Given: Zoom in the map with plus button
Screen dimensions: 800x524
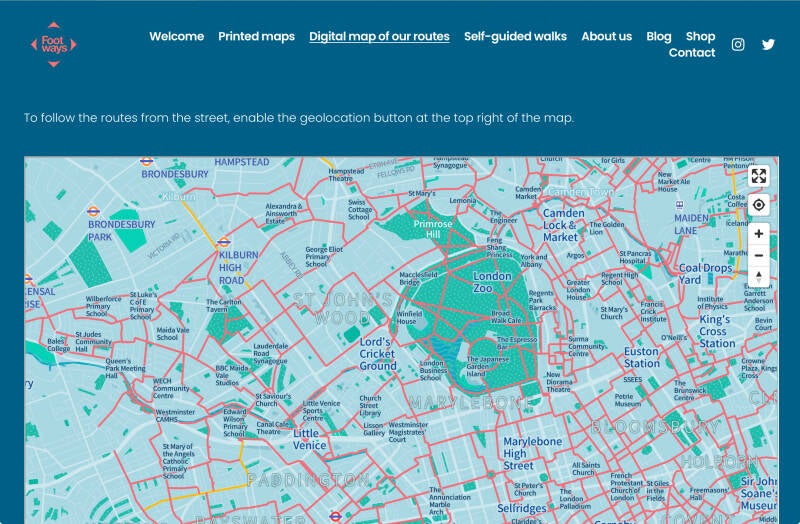Looking at the screenshot, I should 759,234.
